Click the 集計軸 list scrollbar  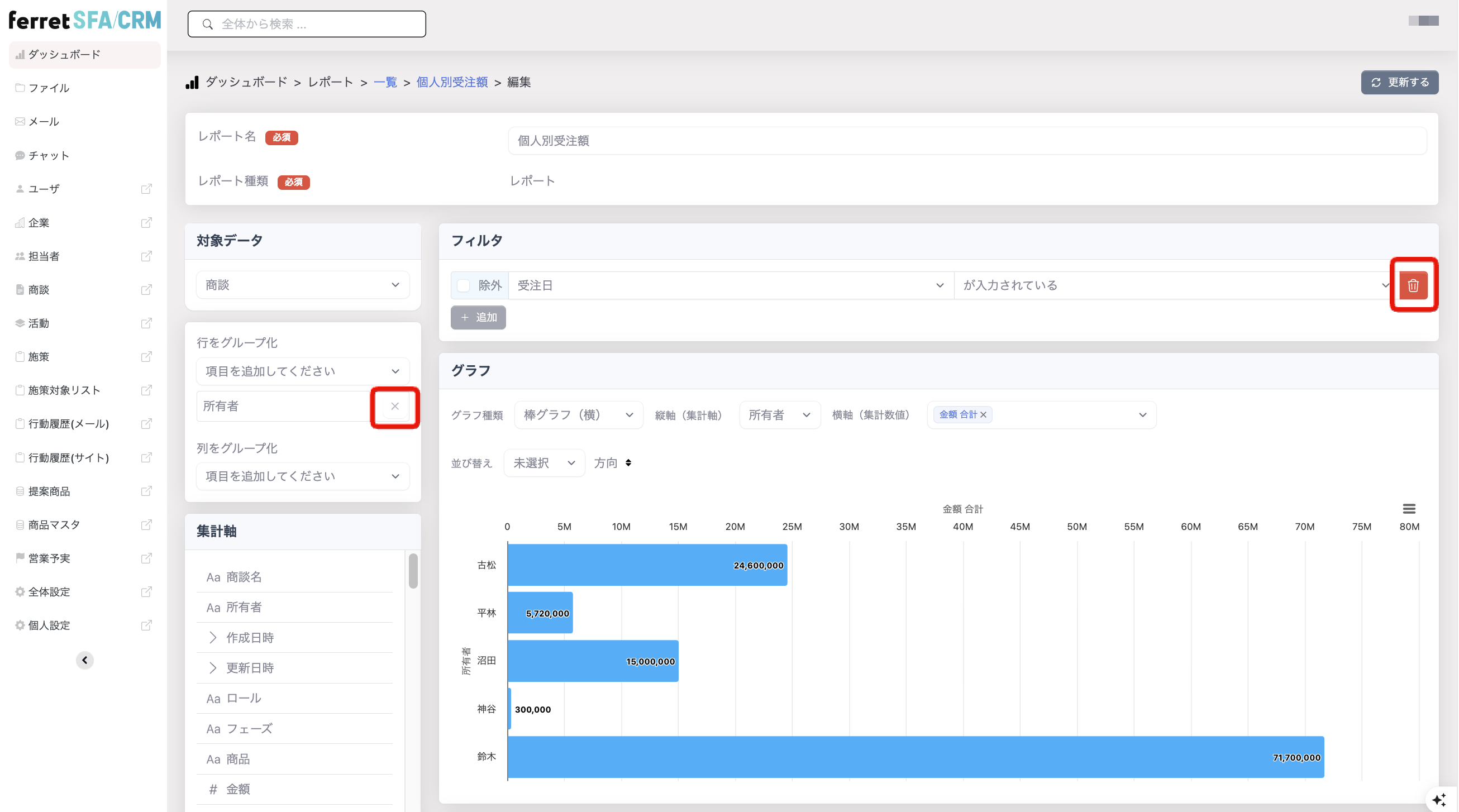tap(413, 571)
